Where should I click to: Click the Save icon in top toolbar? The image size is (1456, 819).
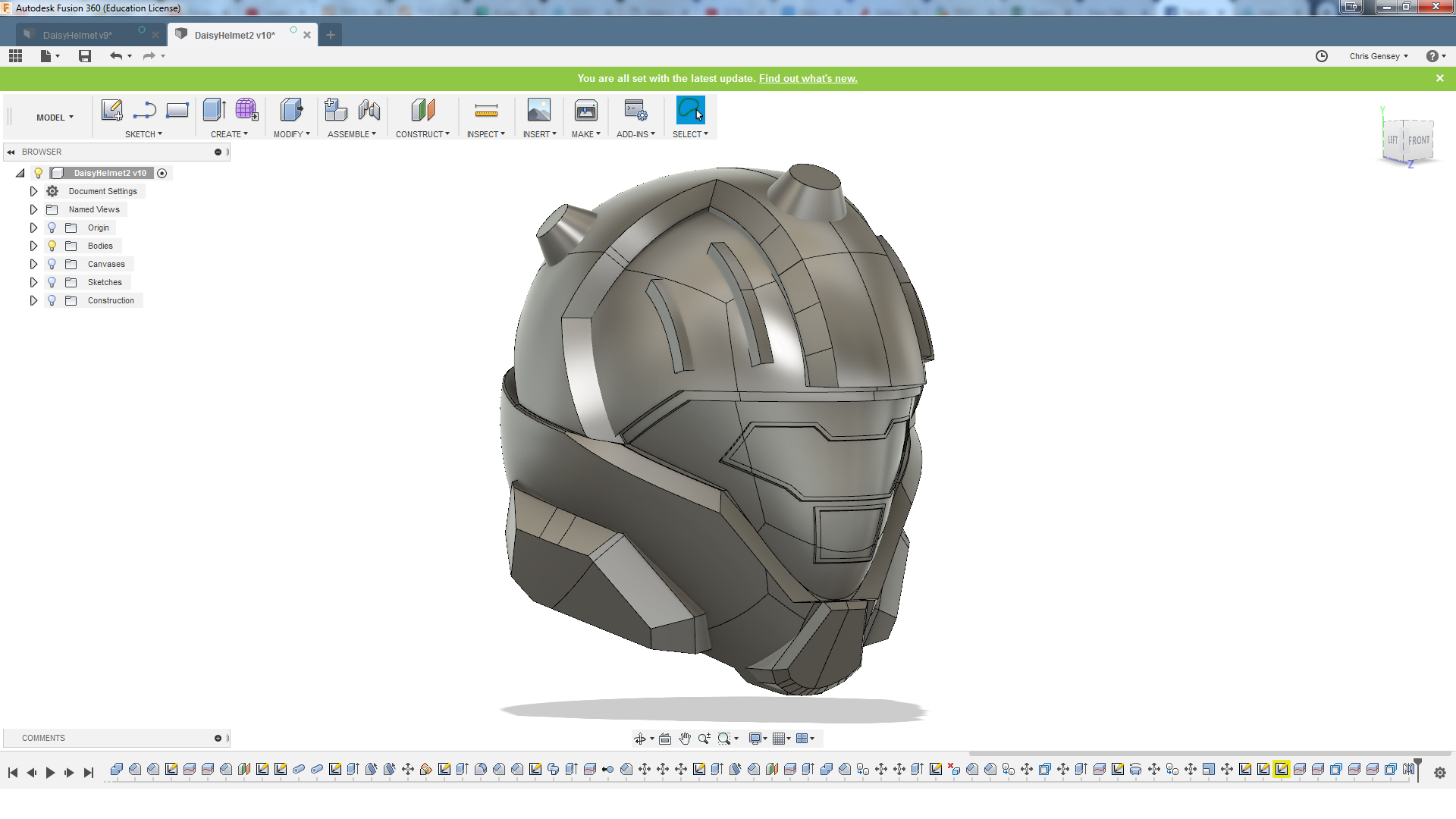click(x=85, y=56)
